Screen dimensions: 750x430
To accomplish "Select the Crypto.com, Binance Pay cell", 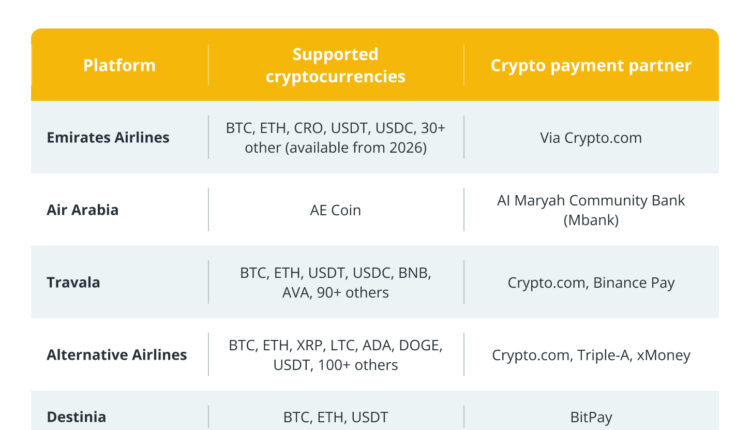I will point(590,282).
